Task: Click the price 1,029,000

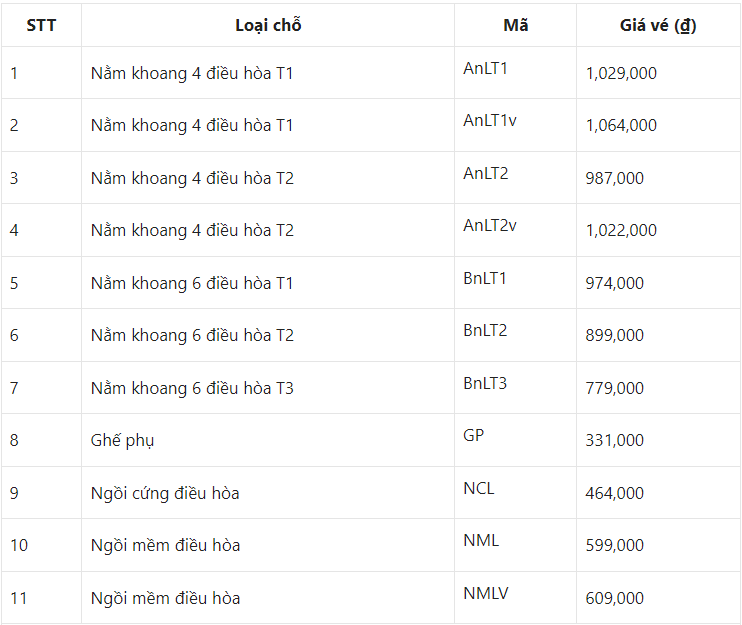Action: tap(621, 73)
